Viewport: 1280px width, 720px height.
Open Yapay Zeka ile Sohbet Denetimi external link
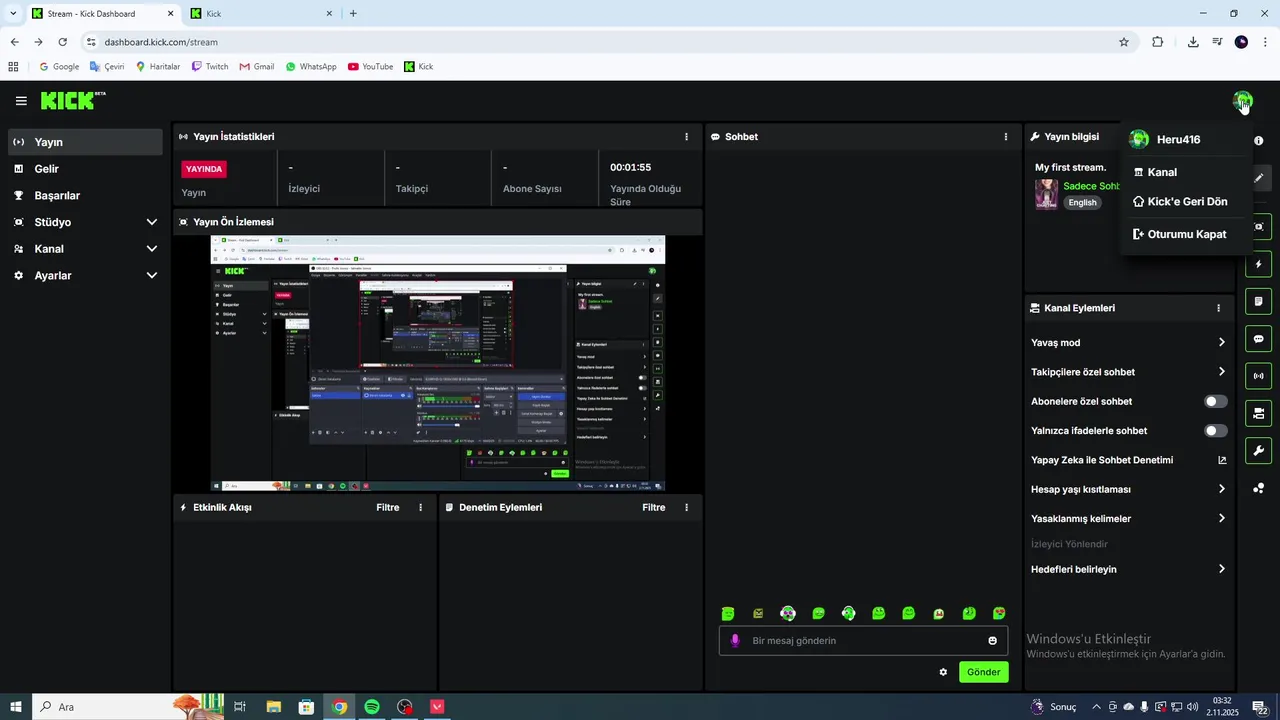[x=1222, y=460]
